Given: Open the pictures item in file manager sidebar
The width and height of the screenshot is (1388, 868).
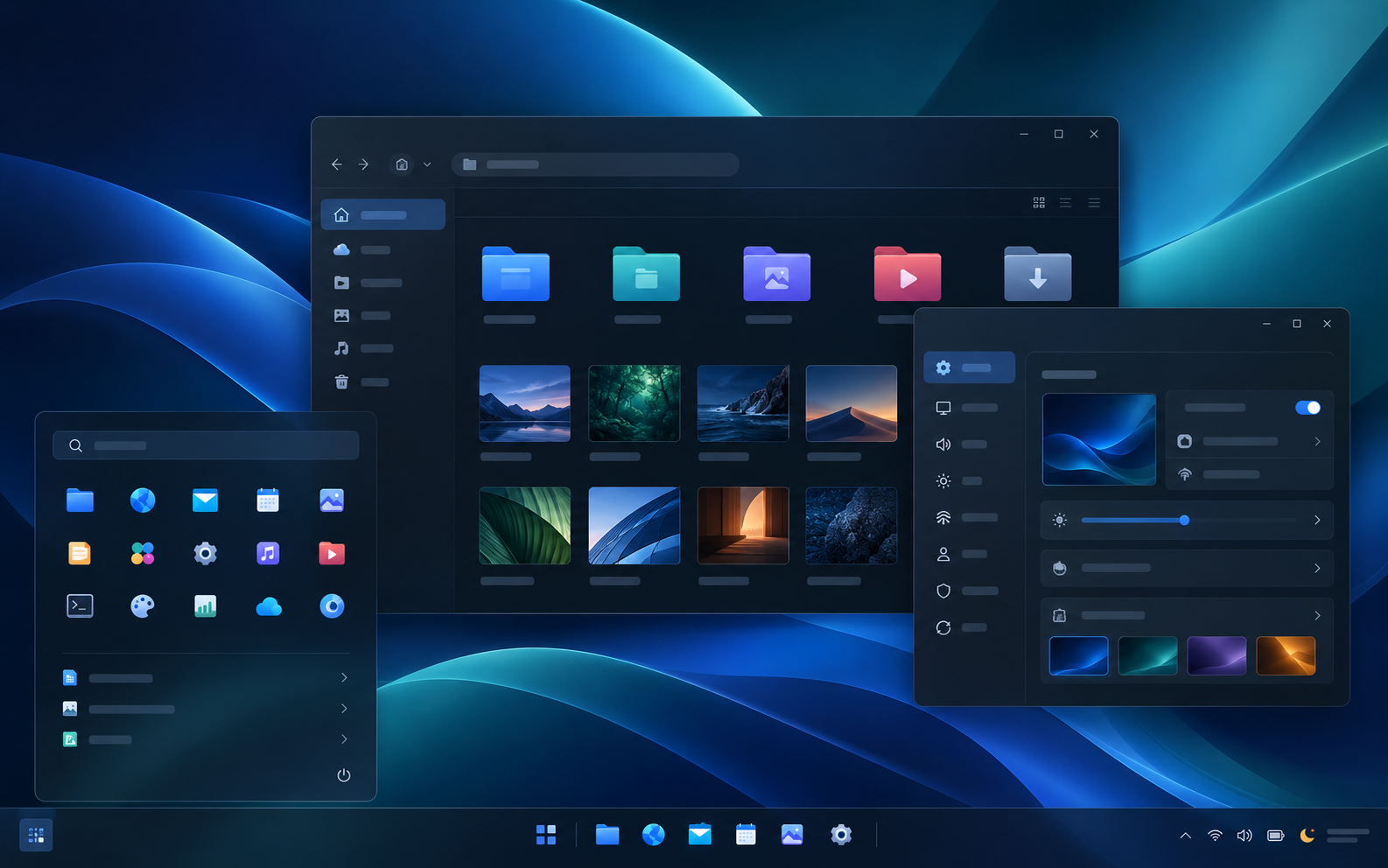Looking at the screenshot, I should pos(362,316).
